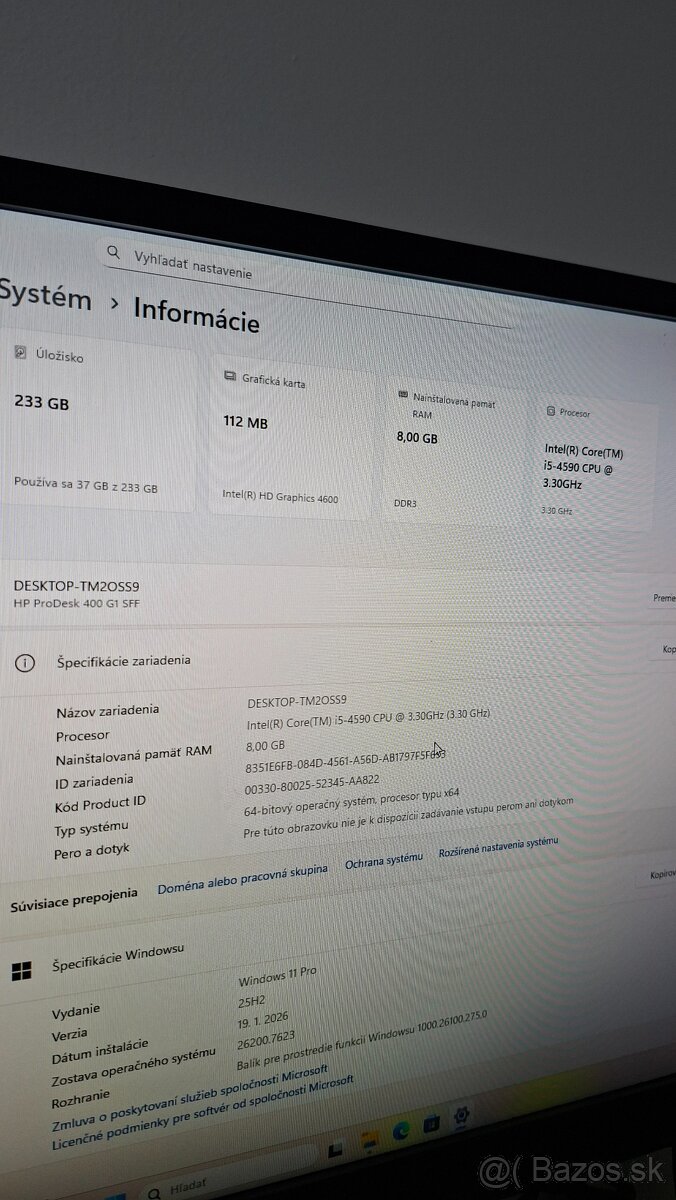Screen dimensions: 676x1200
Task: Click the Intel(R) HD Graphics 4600 text
Action: point(279,497)
